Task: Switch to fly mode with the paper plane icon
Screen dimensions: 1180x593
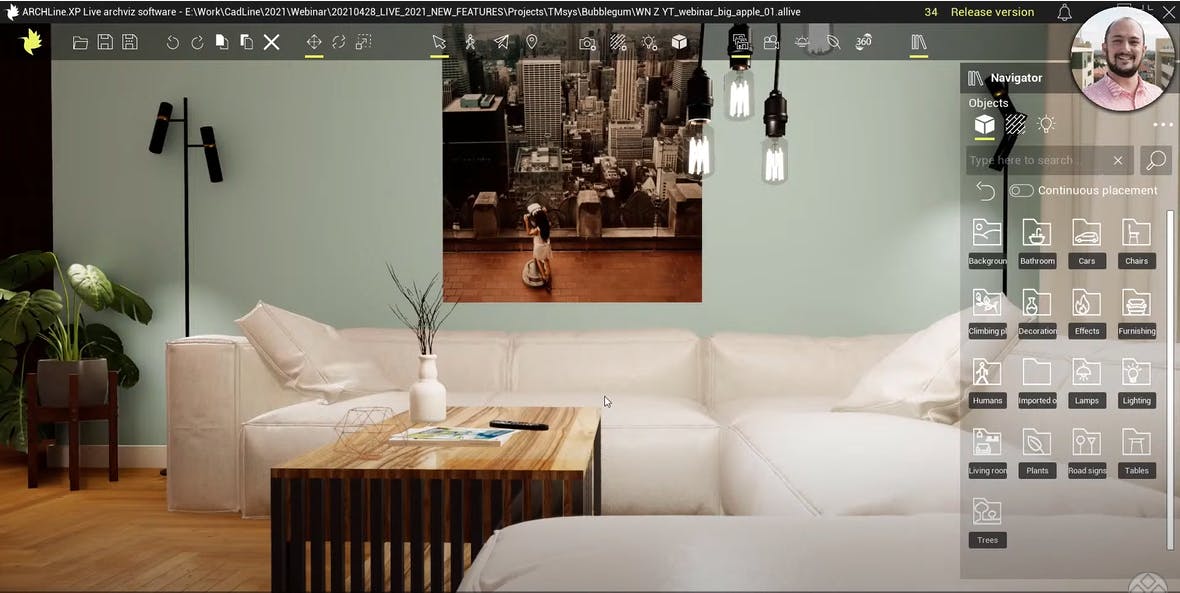Action: point(501,42)
